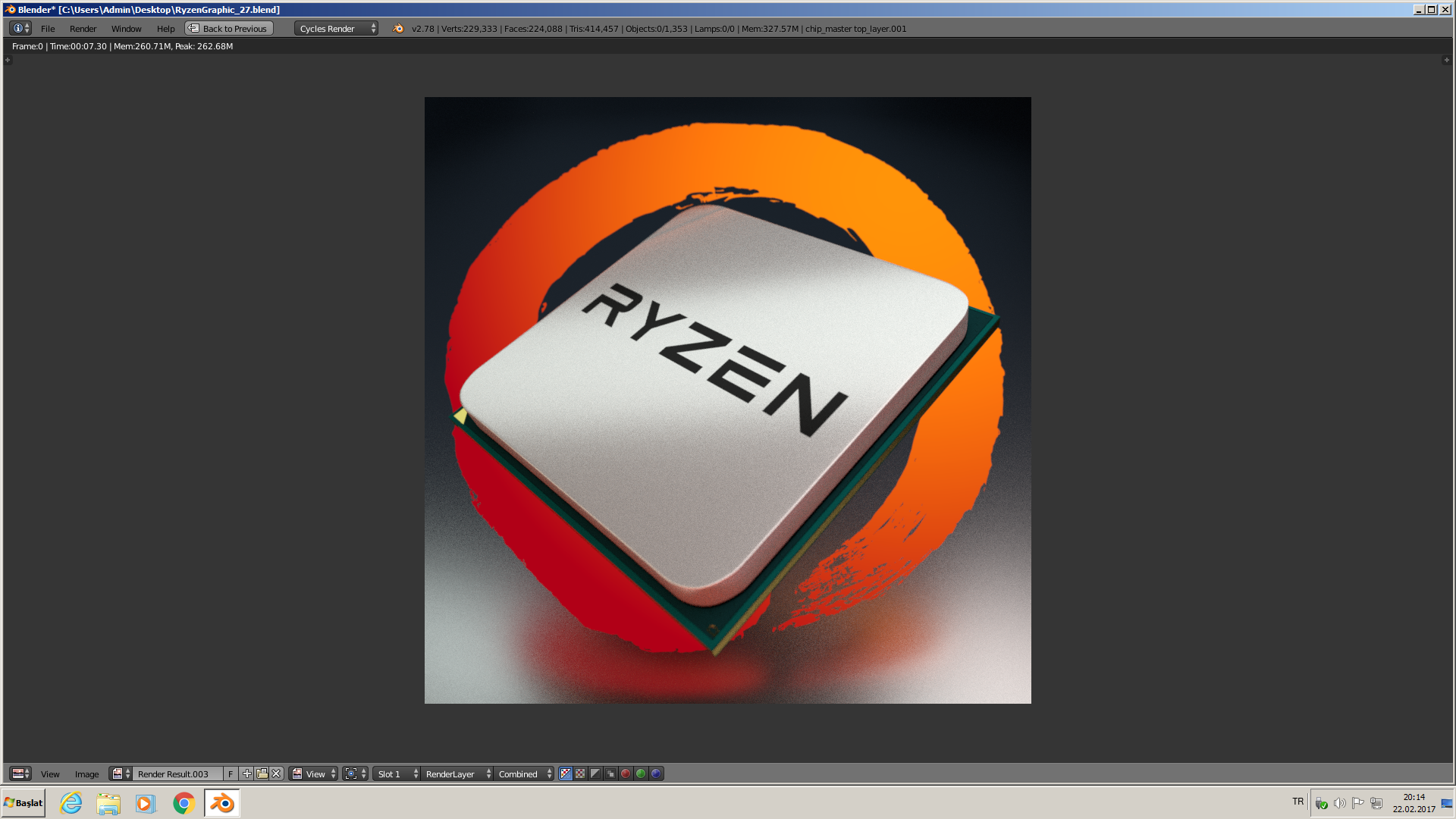Click the open image folder icon
The width and height of the screenshot is (1456, 819).
point(262,774)
